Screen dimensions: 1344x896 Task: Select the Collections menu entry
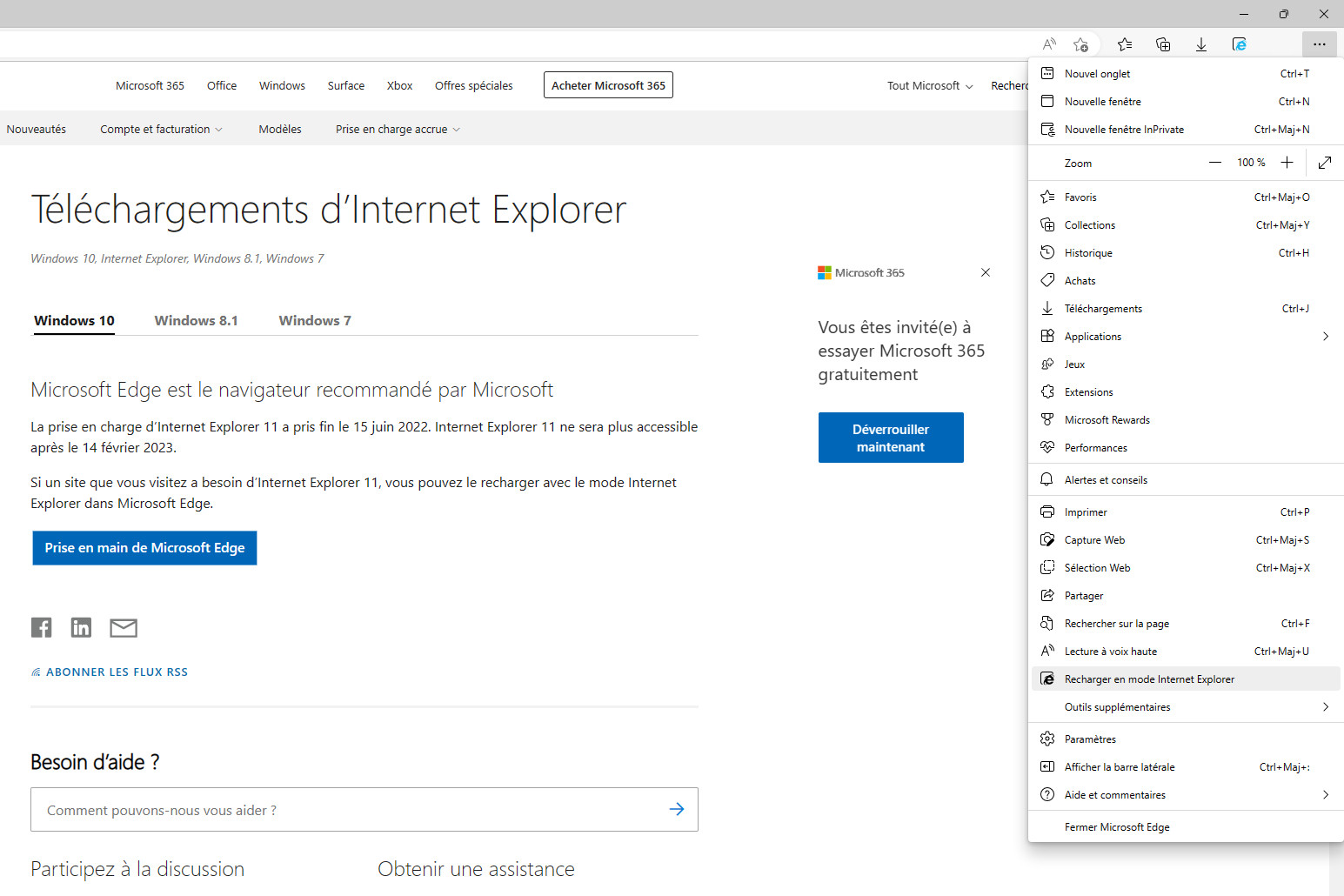(x=1186, y=225)
